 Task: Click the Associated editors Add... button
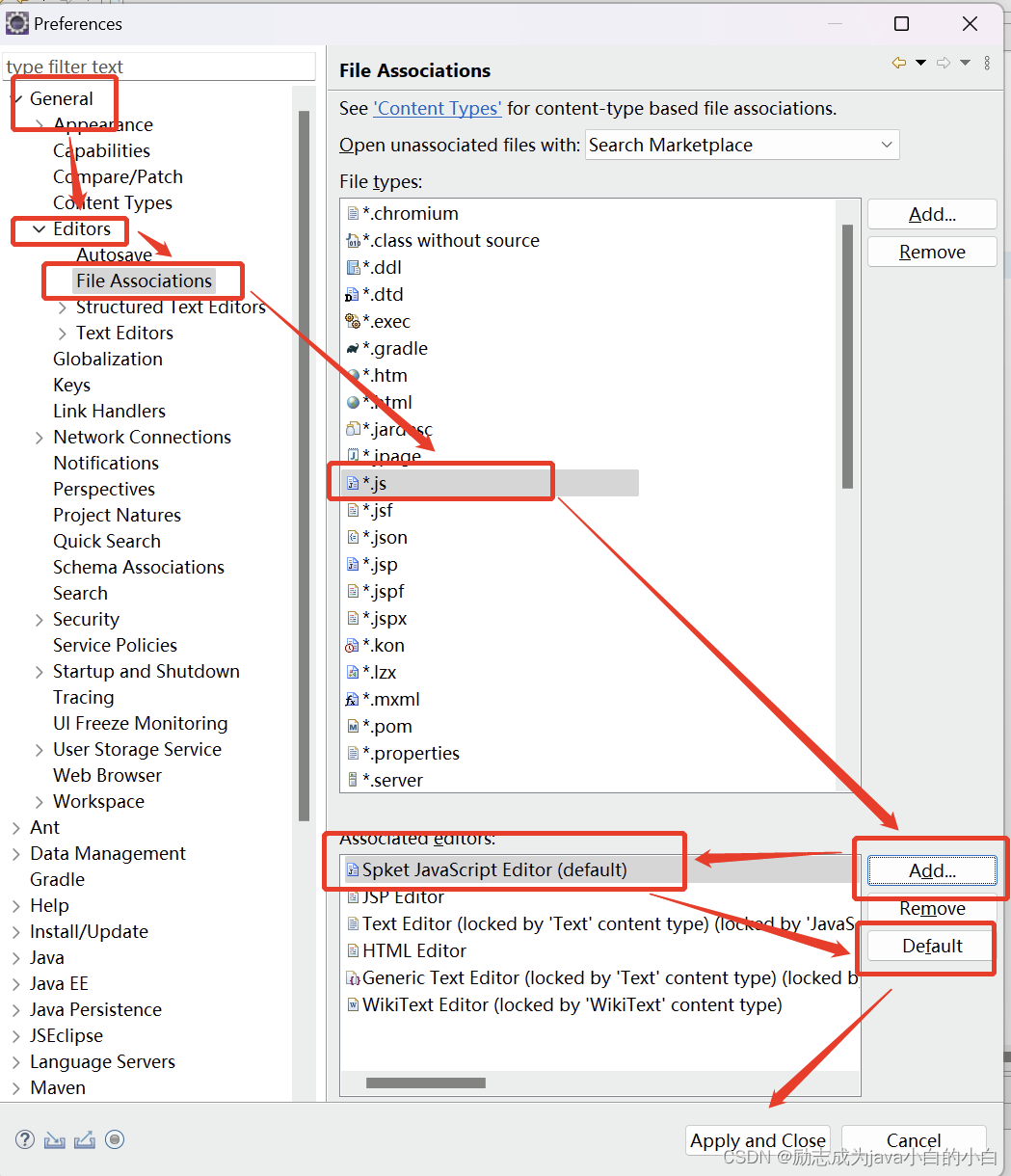(932, 870)
